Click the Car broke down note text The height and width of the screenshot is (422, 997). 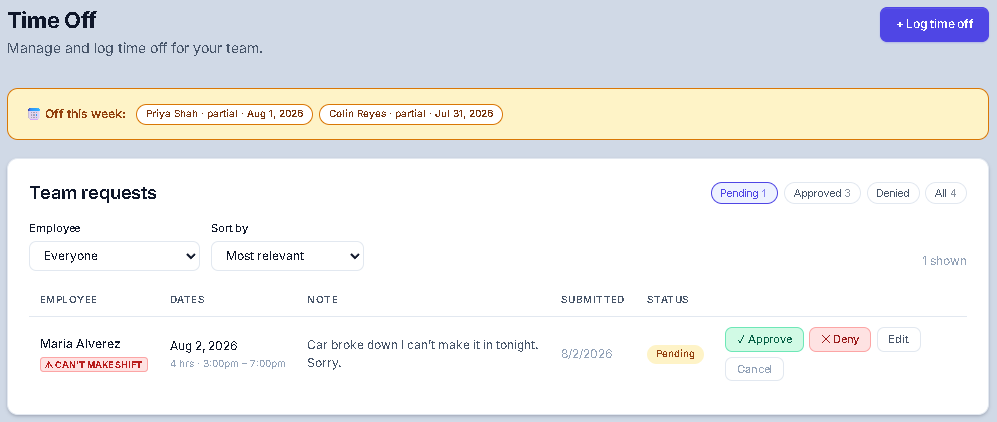(423, 354)
